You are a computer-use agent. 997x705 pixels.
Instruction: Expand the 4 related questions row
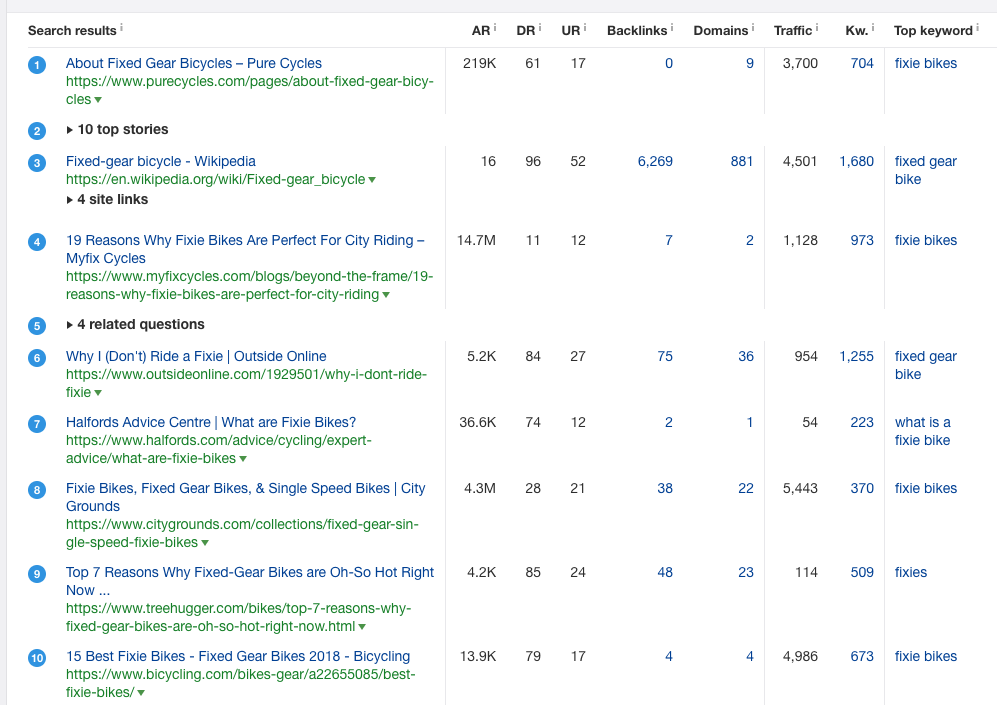135,325
